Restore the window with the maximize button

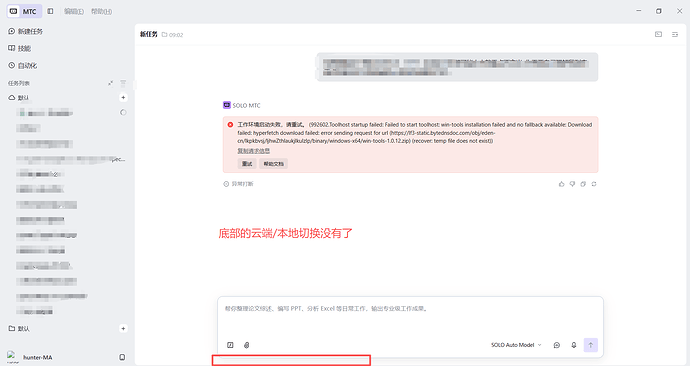pos(658,11)
